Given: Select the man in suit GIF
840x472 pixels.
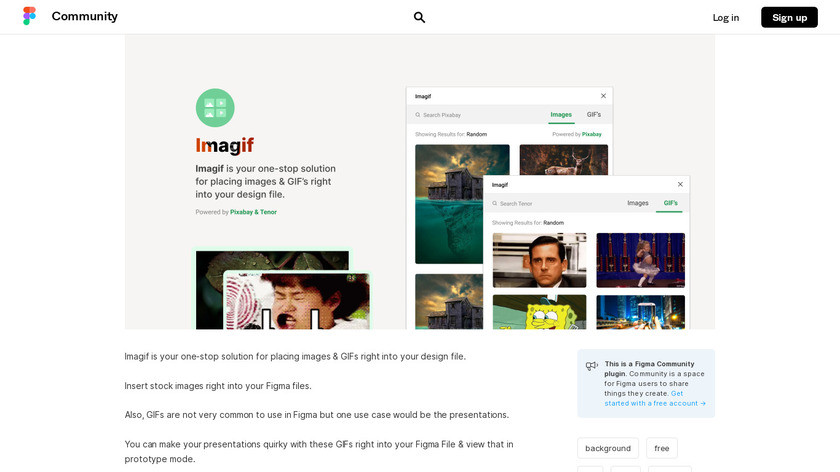Looking at the screenshot, I should coord(539,260).
